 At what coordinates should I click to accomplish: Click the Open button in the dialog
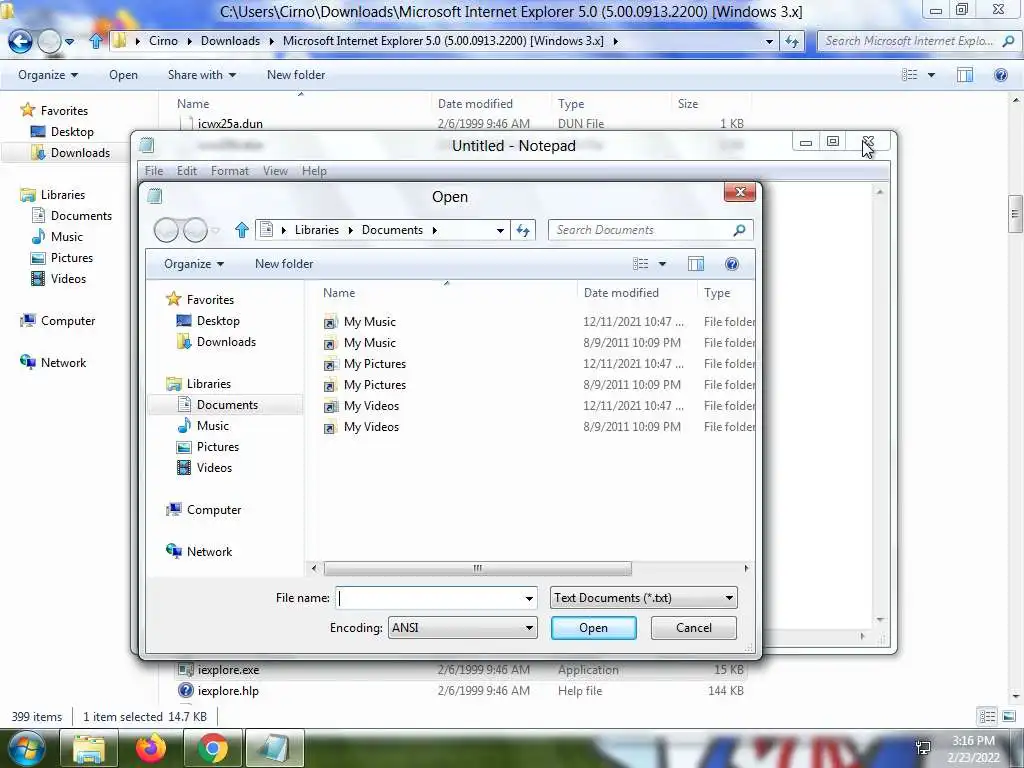click(594, 628)
